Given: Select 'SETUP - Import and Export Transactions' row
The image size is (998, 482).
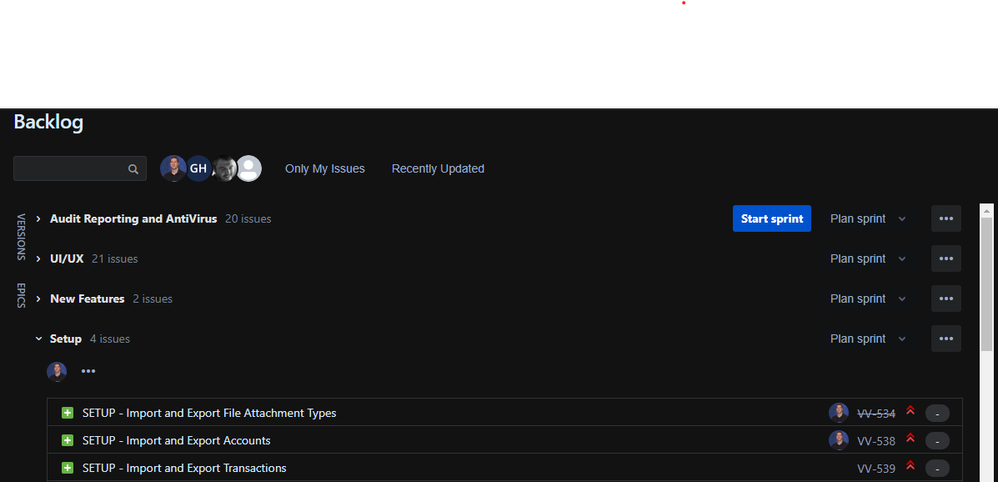Looking at the screenshot, I should pyautogui.click(x=505, y=467).
